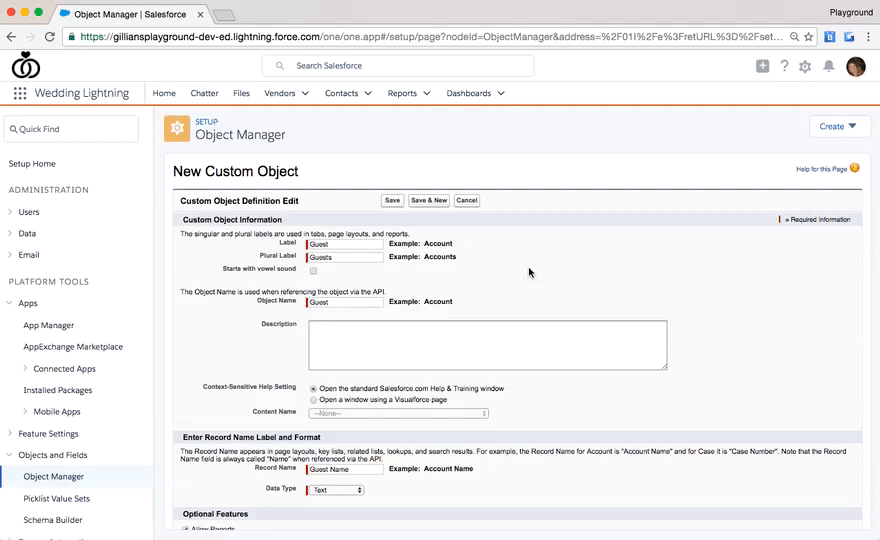Expand the Vendors nav dropdown arrow
The height and width of the screenshot is (540, 880).
305,93
